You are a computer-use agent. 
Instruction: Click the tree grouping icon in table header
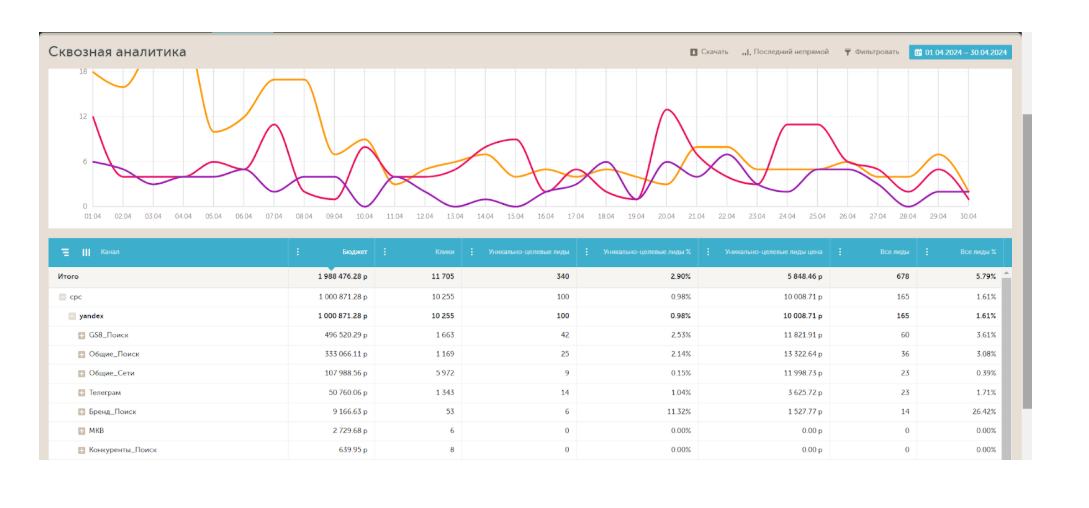tap(65, 252)
